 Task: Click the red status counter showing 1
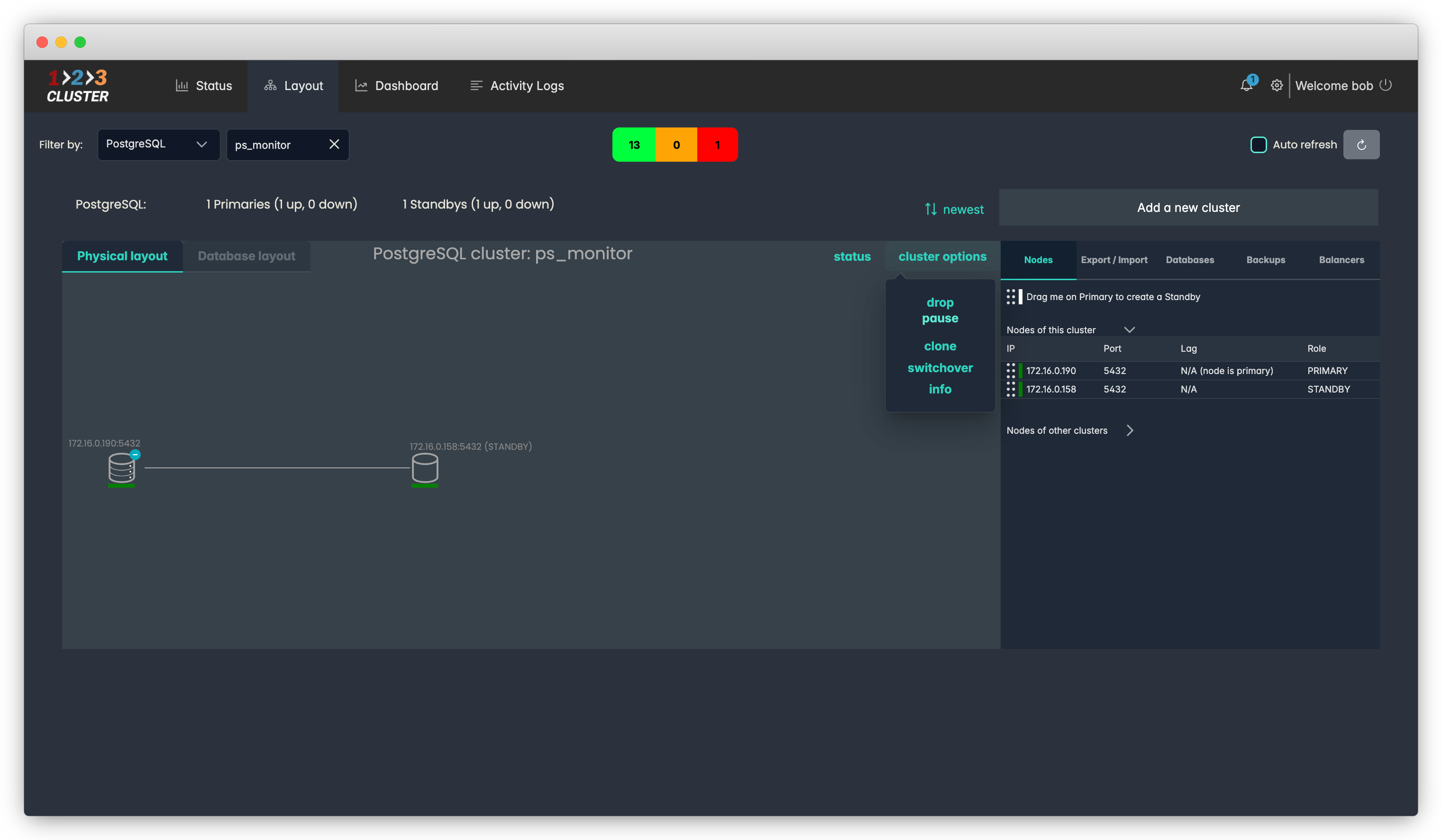(717, 145)
